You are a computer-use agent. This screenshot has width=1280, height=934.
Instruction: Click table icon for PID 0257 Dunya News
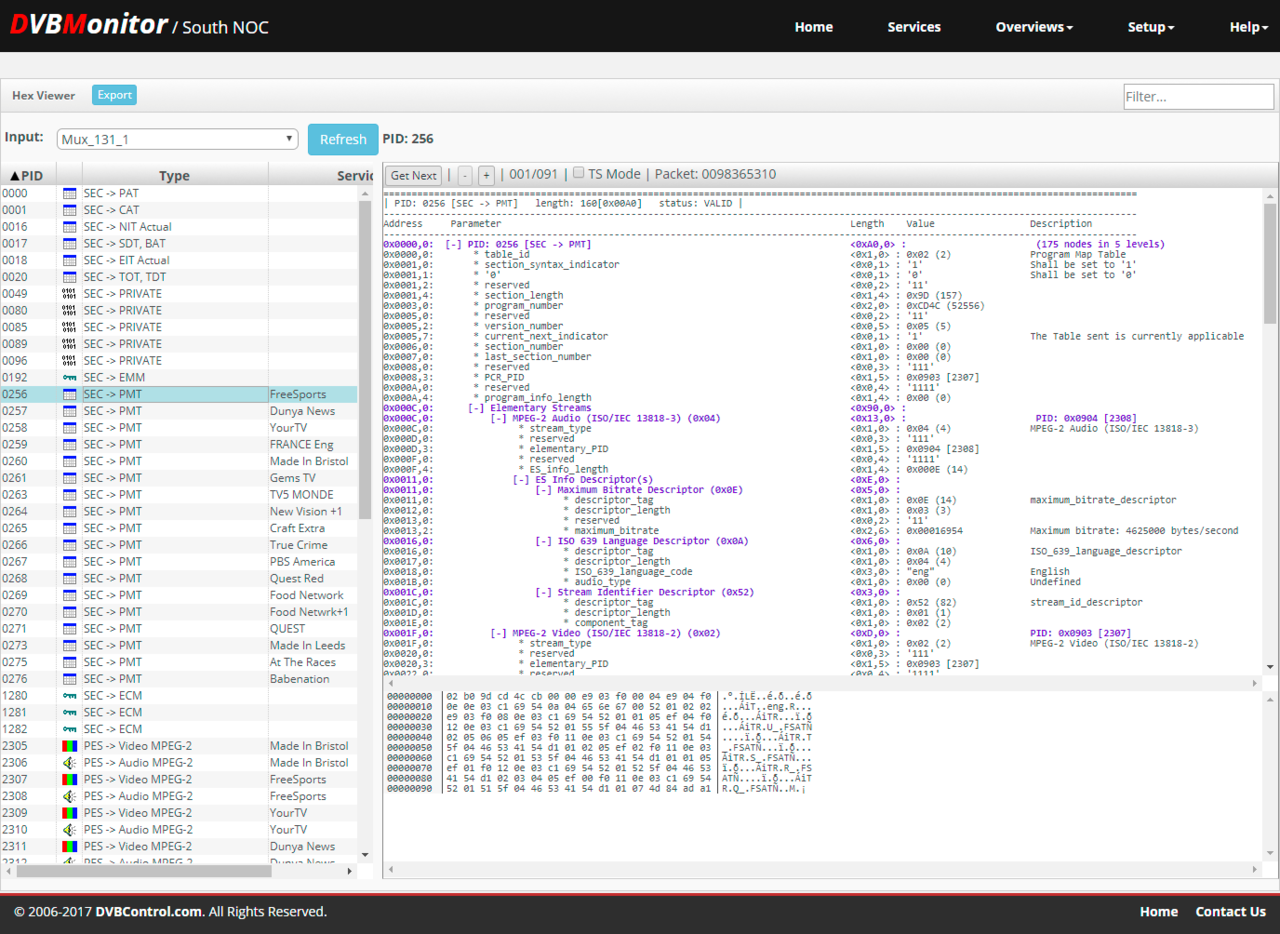70,411
